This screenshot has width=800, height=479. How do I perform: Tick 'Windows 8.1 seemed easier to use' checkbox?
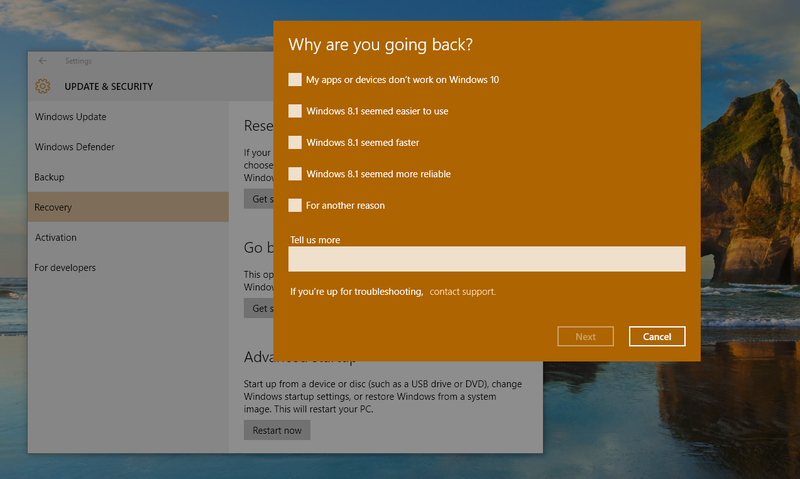(x=295, y=111)
